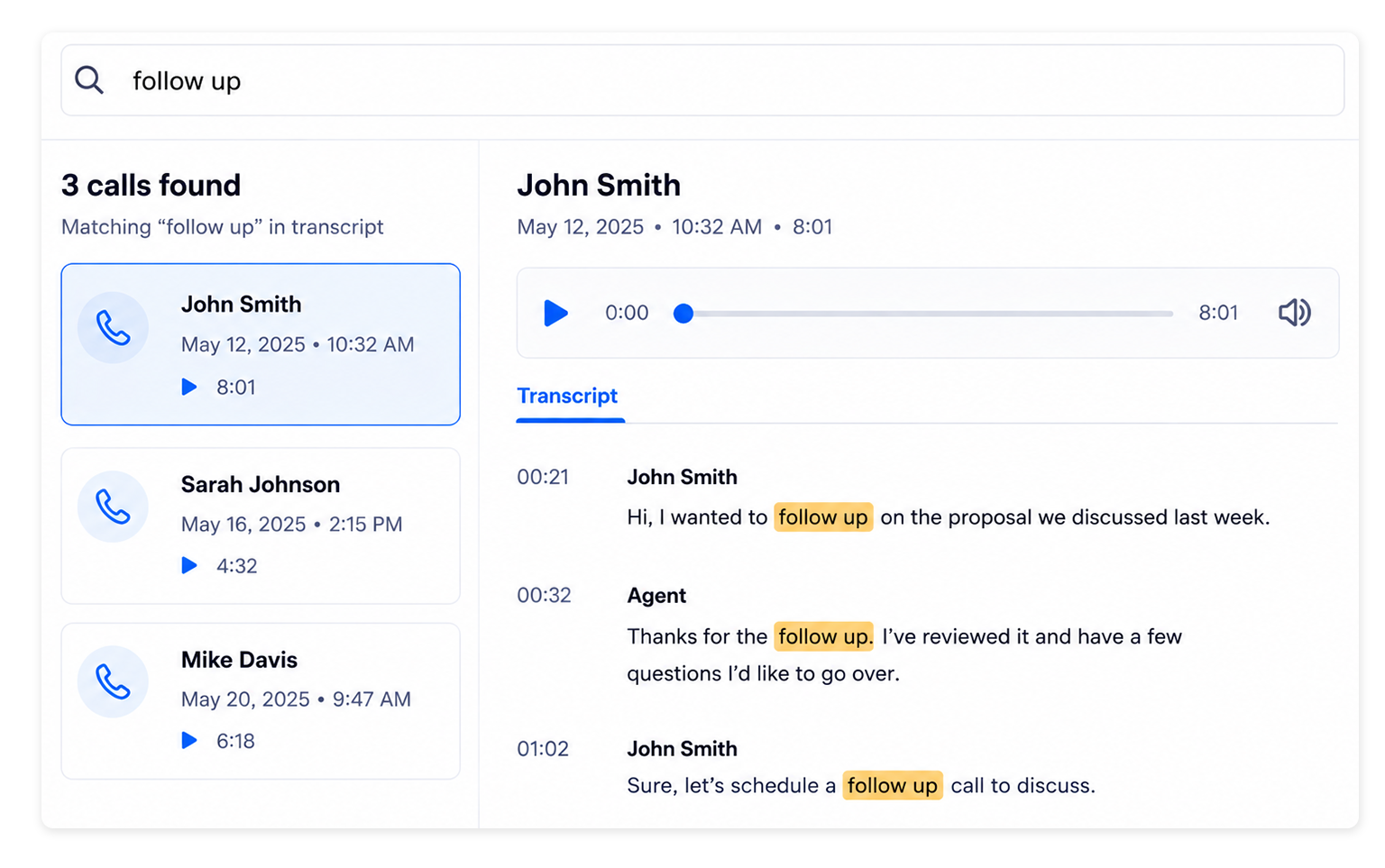Viewport: 1385px width, 868px height.
Task: Click highlighted "follow up." in Agent's reply
Action: click(x=824, y=636)
